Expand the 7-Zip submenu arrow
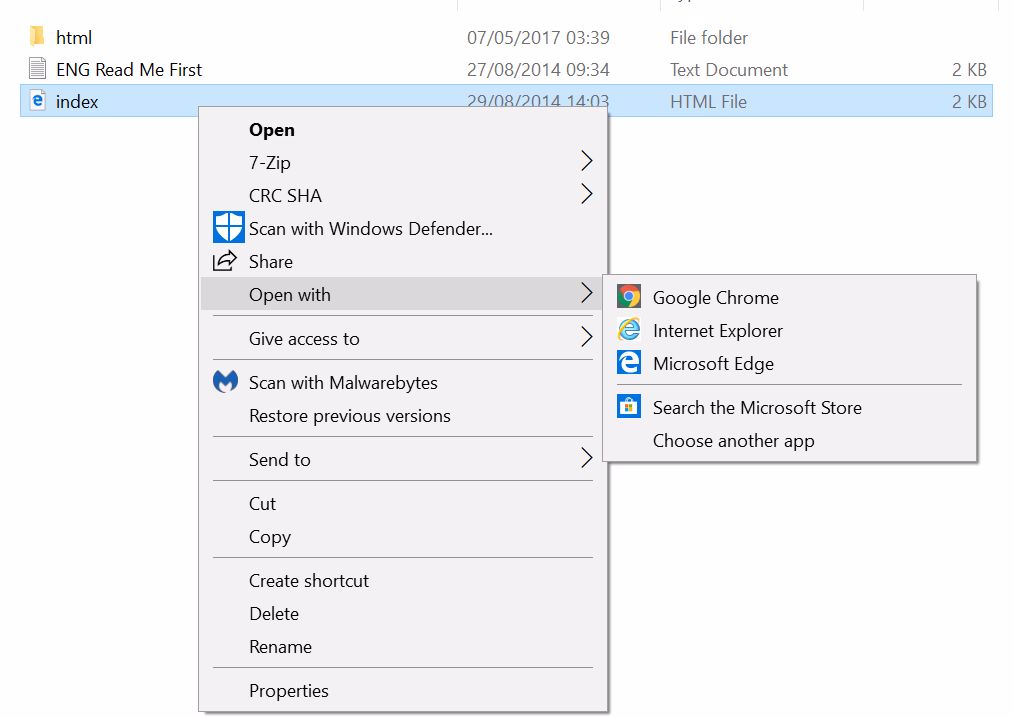The width and height of the screenshot is (1013, 717). (586, 161)
